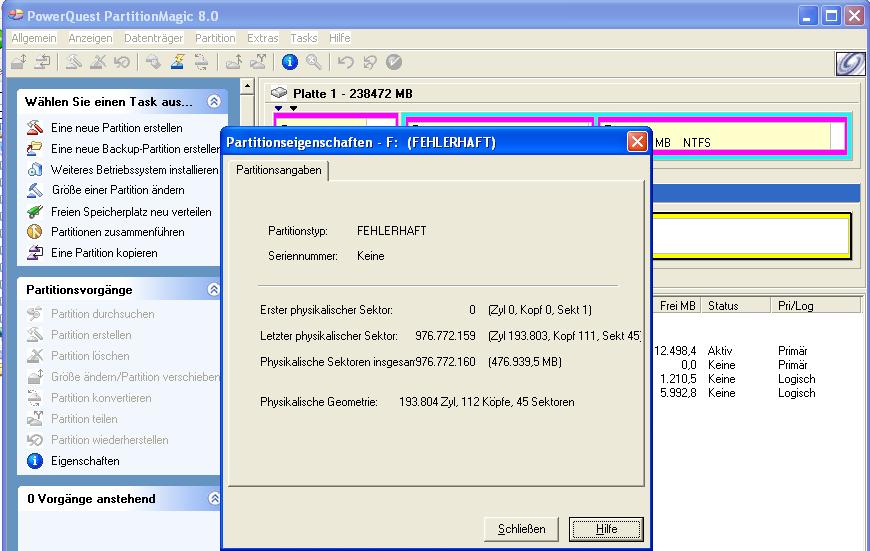Click the Schließen button
Image resolution: width=870 pixels, height=551 pixels.
click(521, 529)
